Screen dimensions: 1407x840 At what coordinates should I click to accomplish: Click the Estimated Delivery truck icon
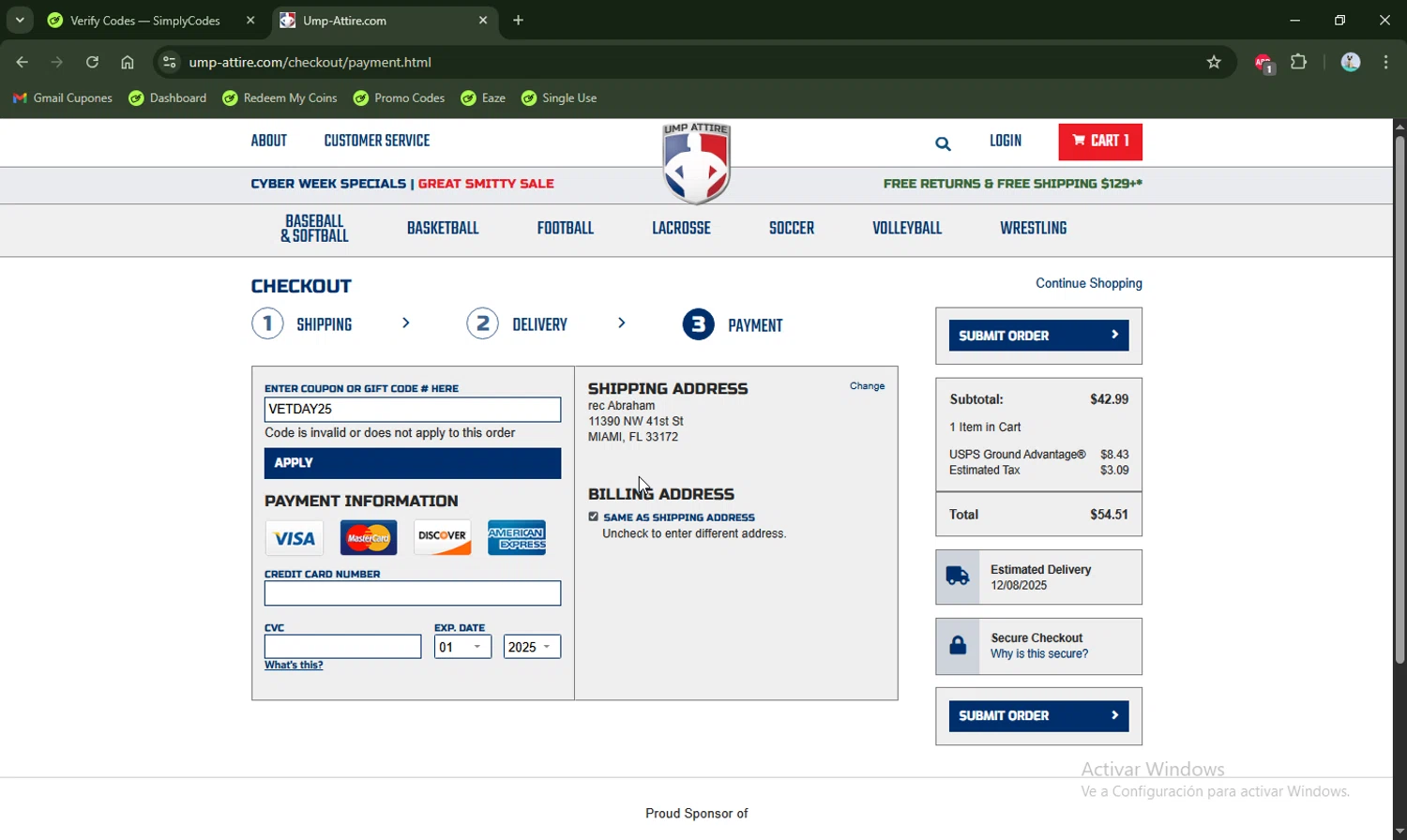958,577
